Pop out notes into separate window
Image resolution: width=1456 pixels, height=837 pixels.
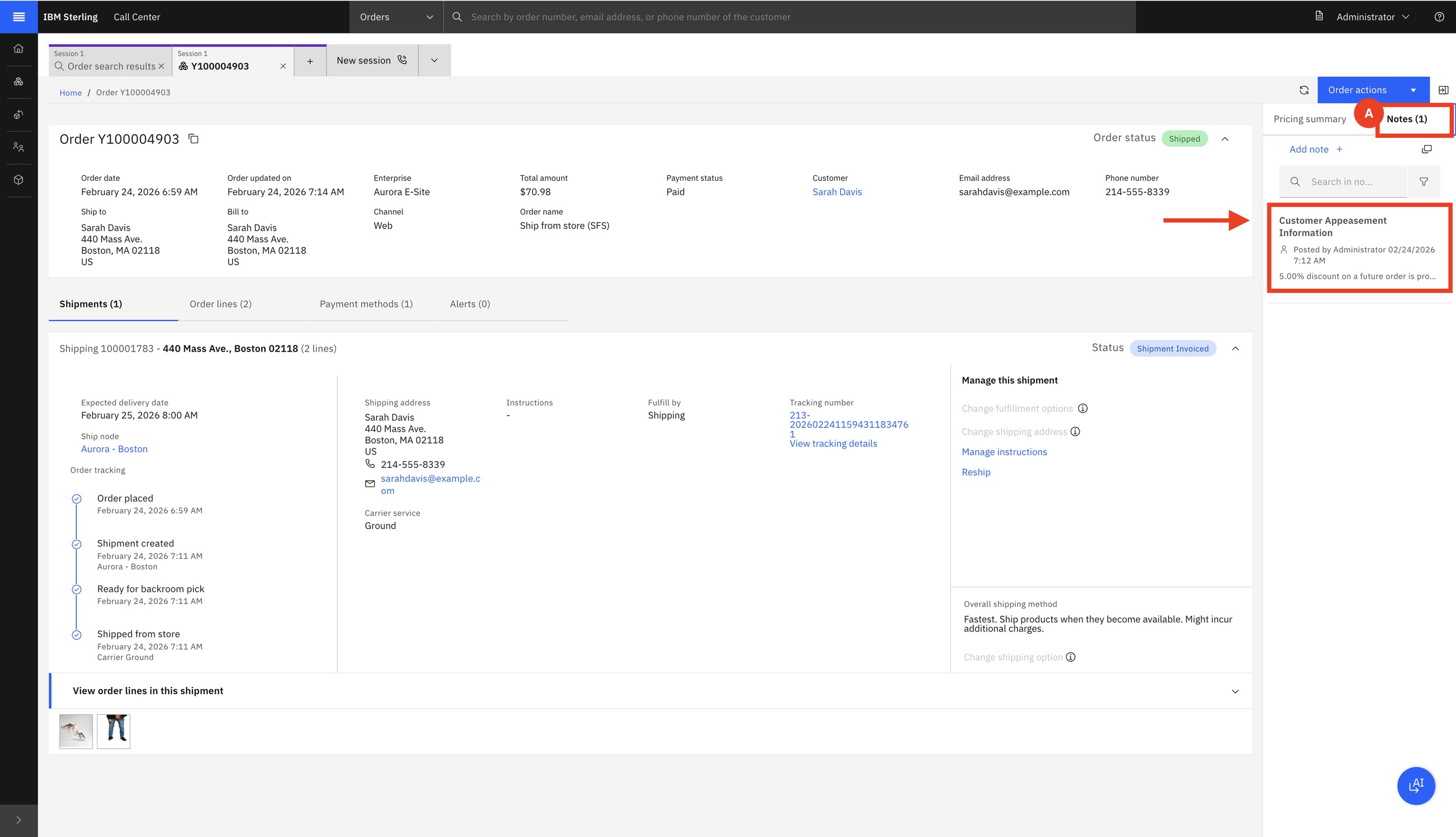[1426, 149]
